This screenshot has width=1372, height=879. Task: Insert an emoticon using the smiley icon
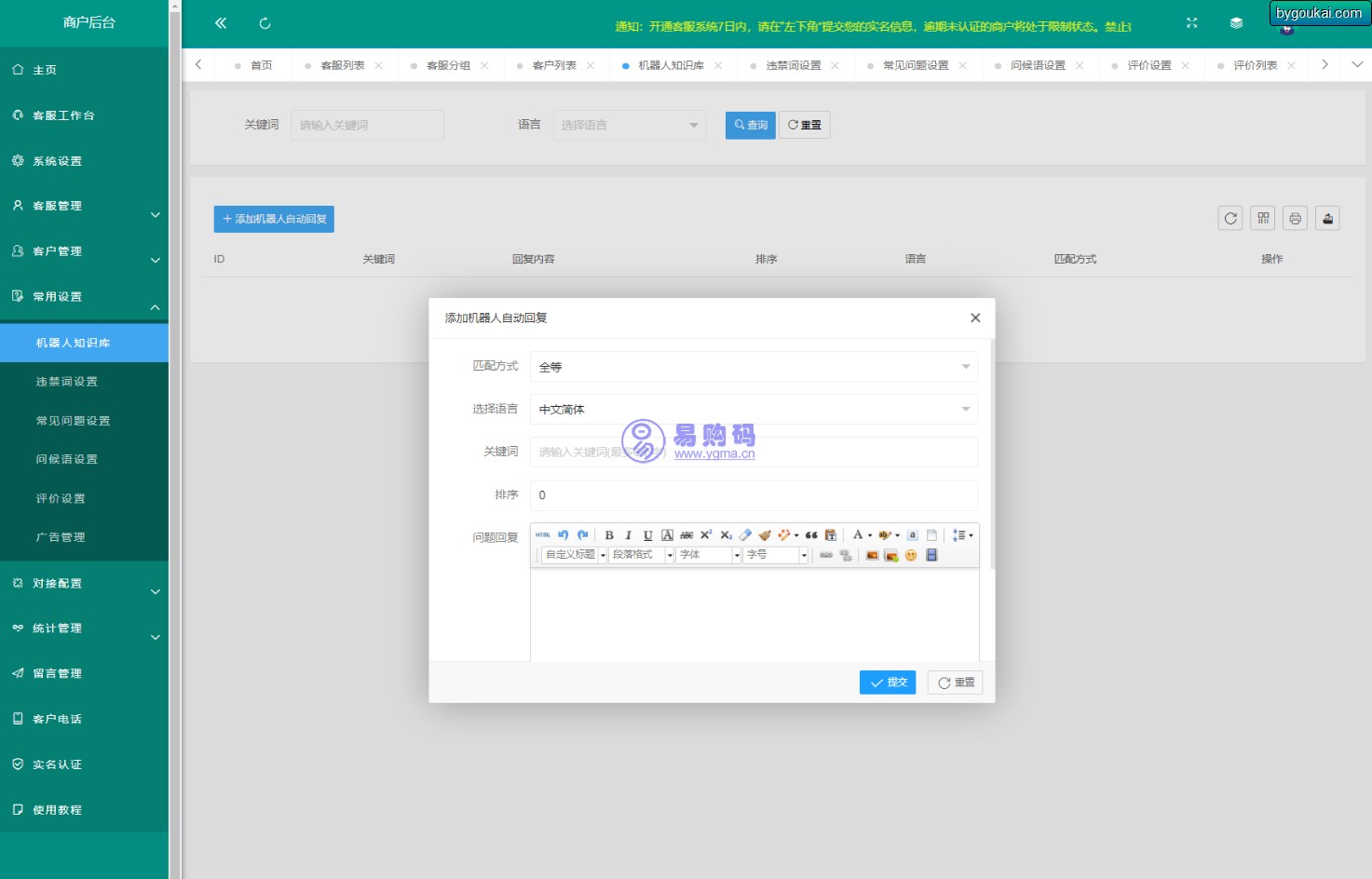click(x=911, y=555)
